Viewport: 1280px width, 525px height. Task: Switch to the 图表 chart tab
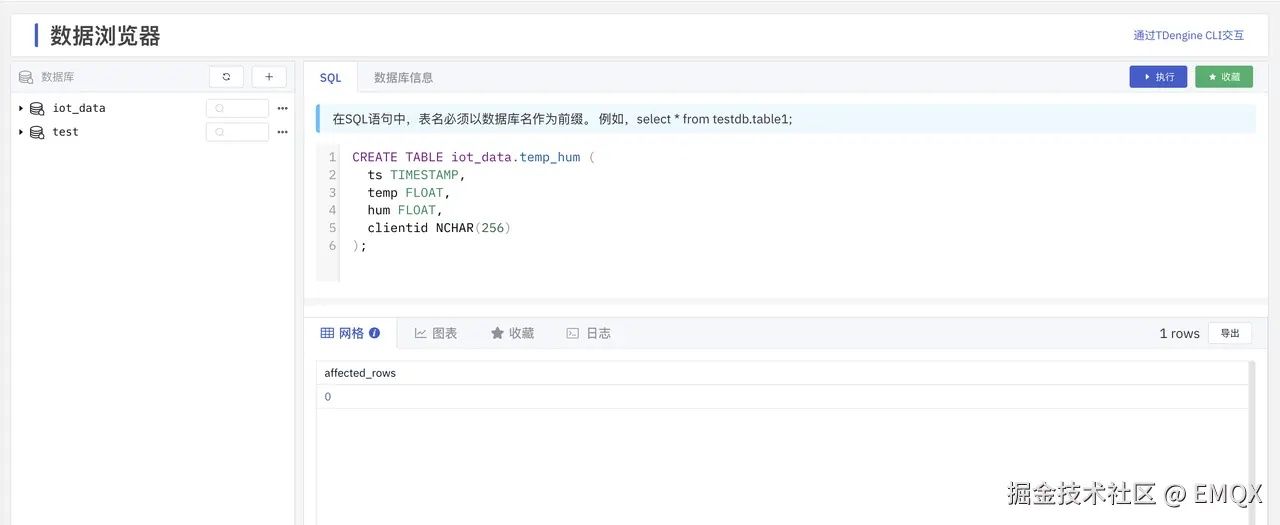(x=436, y=333)
